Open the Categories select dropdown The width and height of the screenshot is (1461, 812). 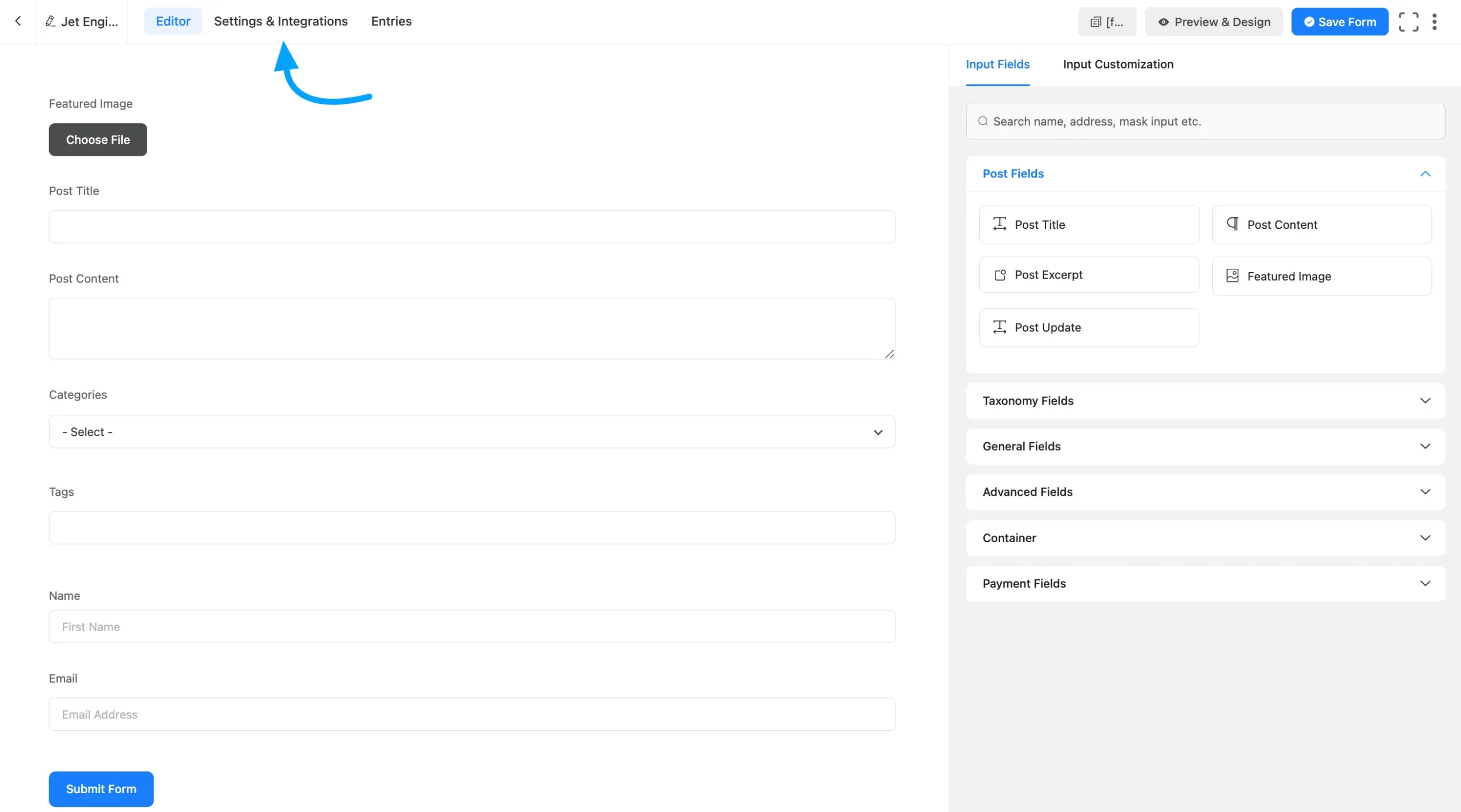pos(471,432)
